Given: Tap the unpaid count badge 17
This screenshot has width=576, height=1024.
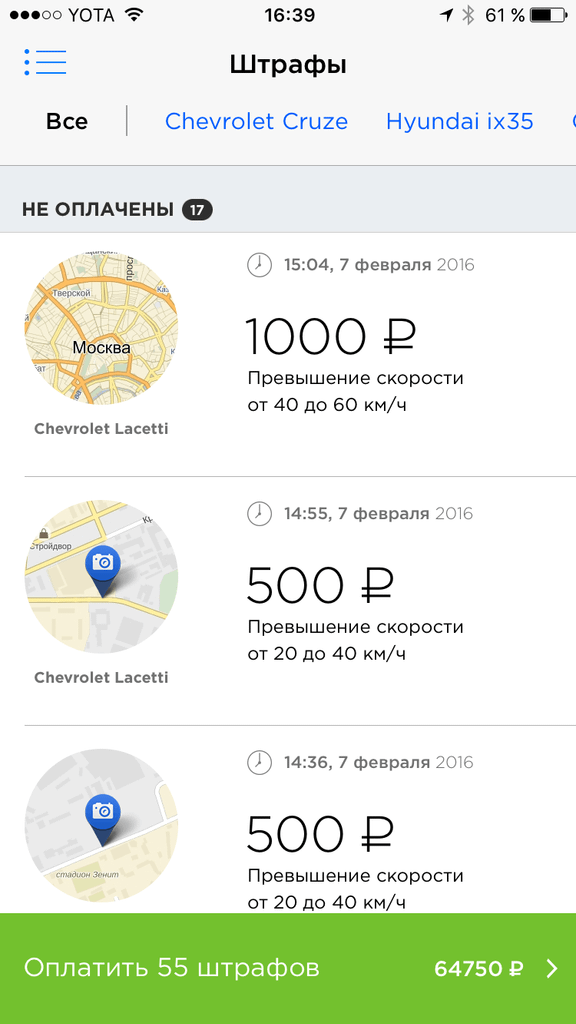Looking at the screenshot, I should (x=197, y=210).
